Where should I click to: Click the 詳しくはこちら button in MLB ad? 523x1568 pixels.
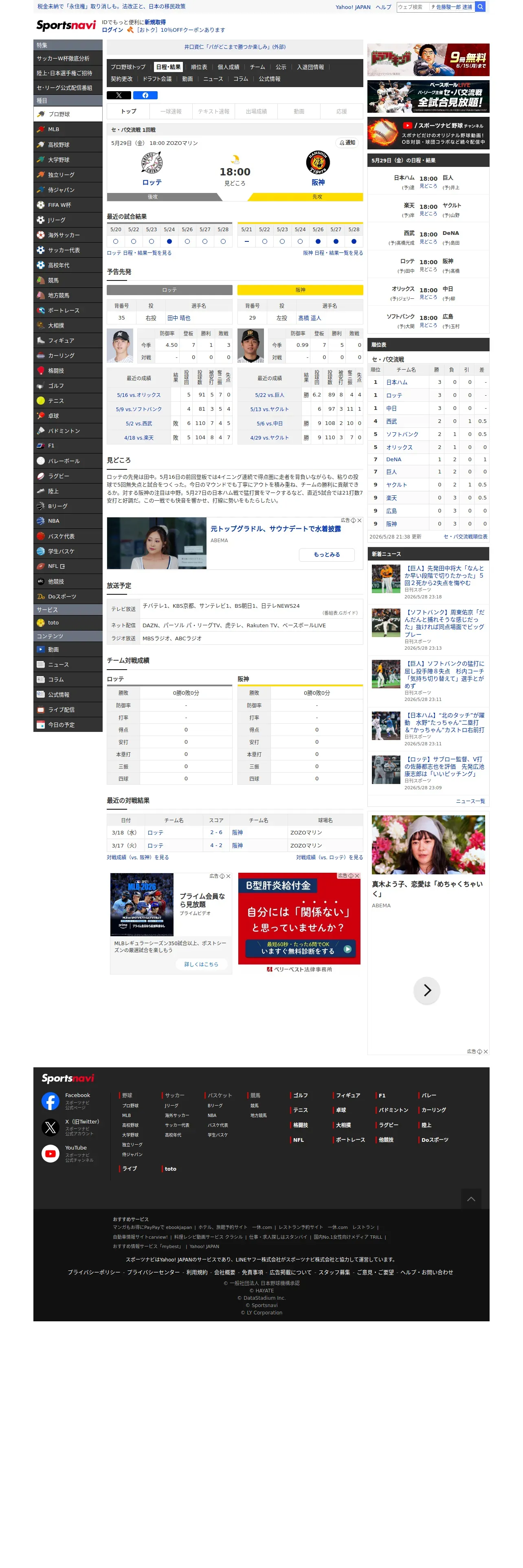coord(201,964)
